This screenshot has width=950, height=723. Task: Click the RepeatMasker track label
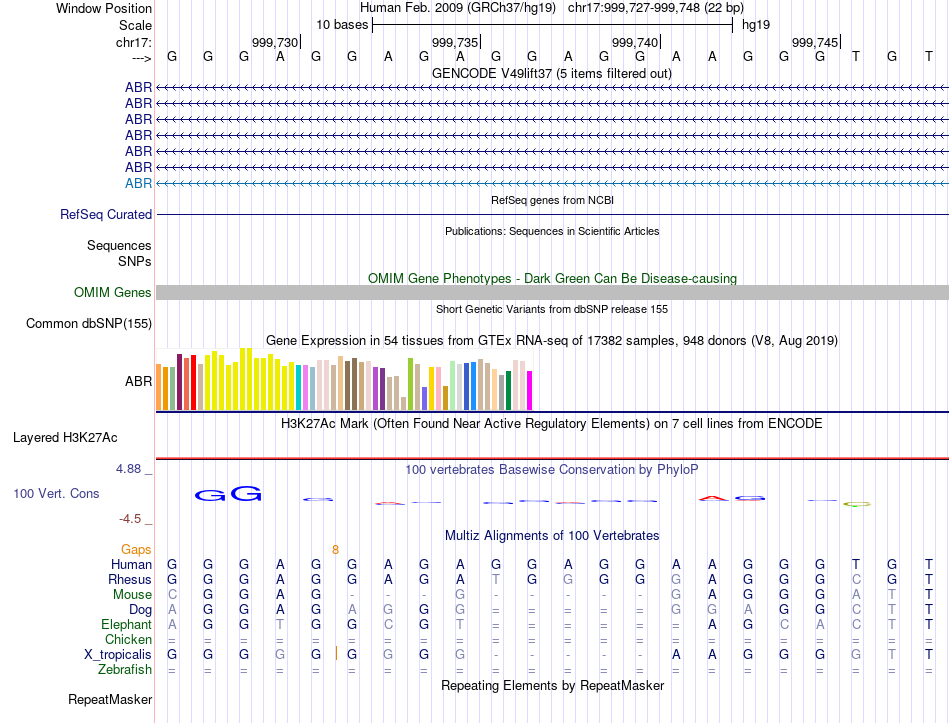tap(110, 700)
